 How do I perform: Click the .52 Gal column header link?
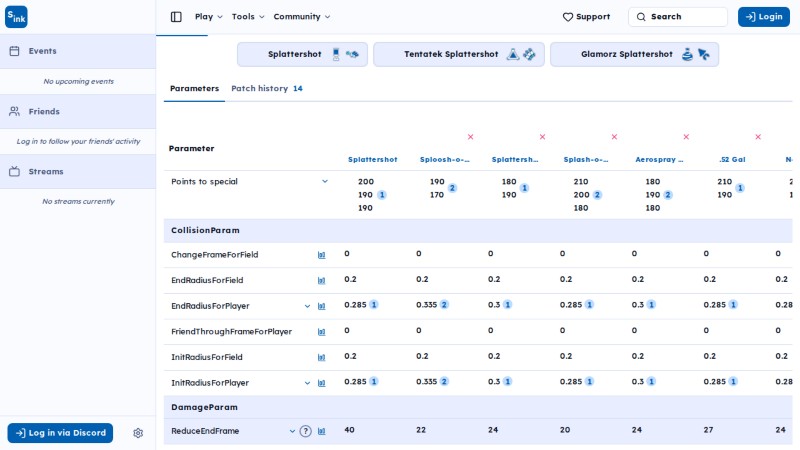click(x=732, y=160)
